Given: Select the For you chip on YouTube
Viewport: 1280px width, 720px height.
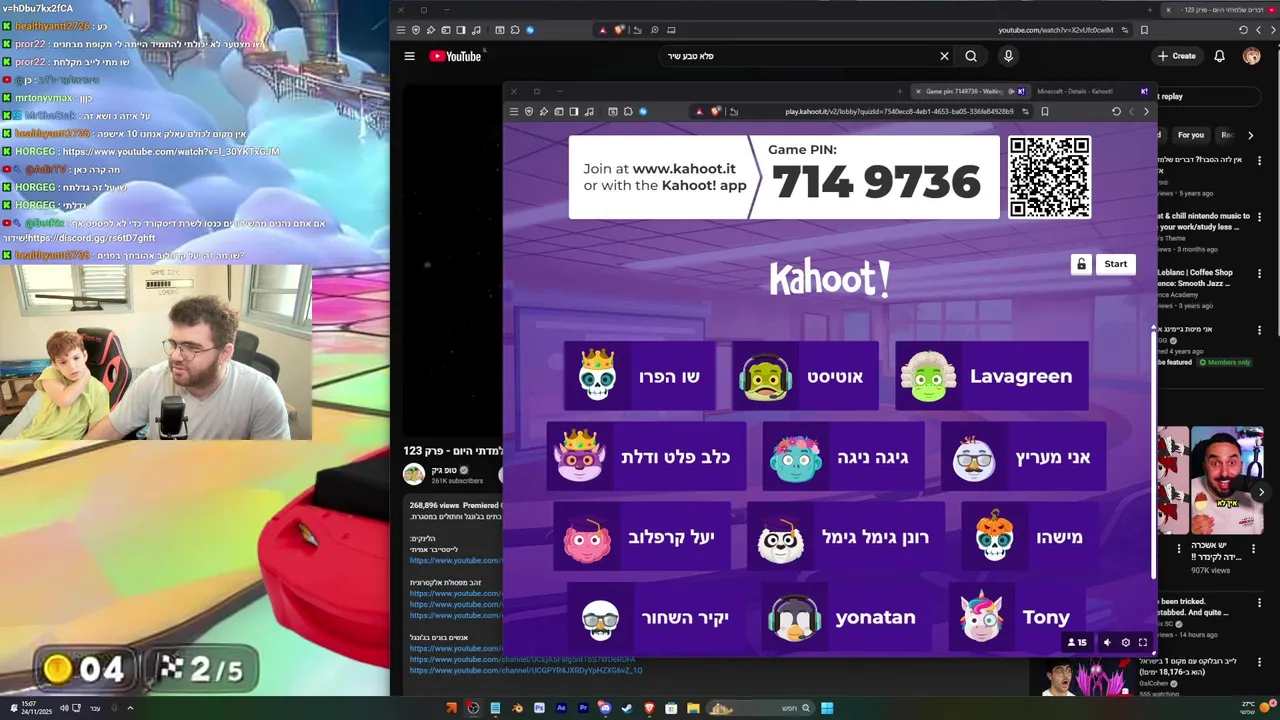Looking at the screenshot, I should [x=1190, y=135].
